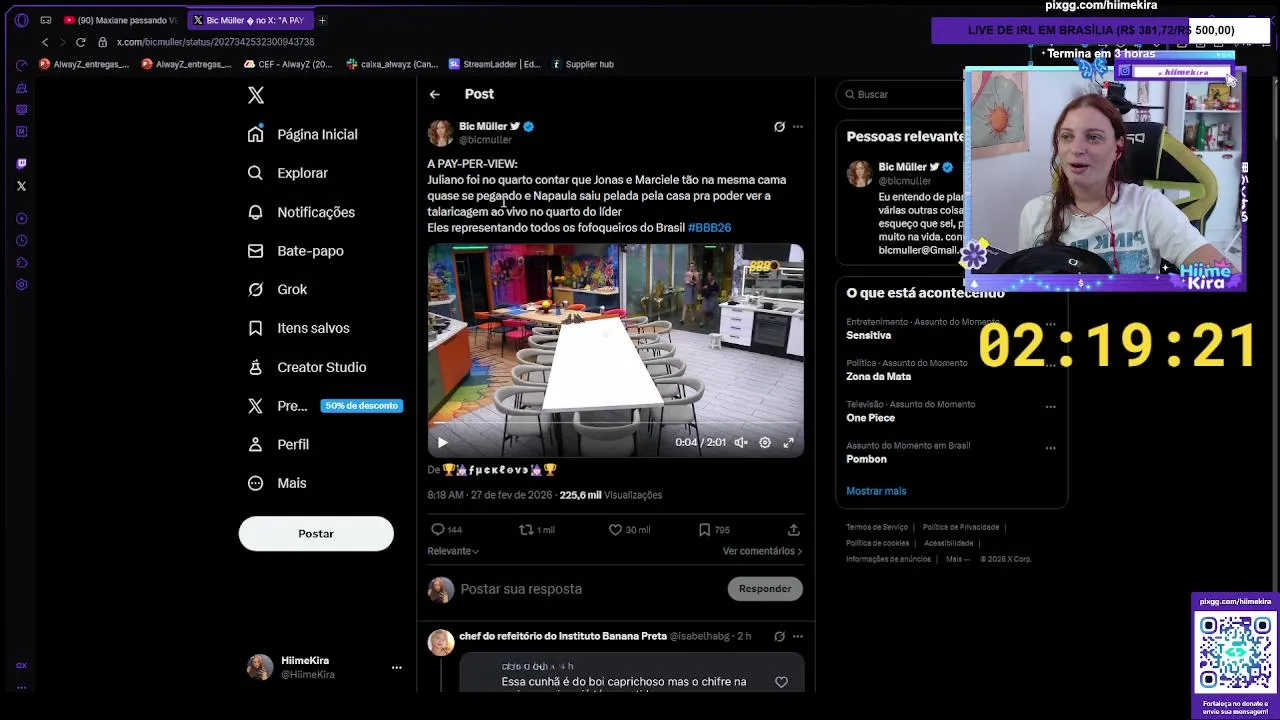This screenshot has height=720, width=1280.
Task: Open Sensitiva trend more options
Action: coord(1050,323)
